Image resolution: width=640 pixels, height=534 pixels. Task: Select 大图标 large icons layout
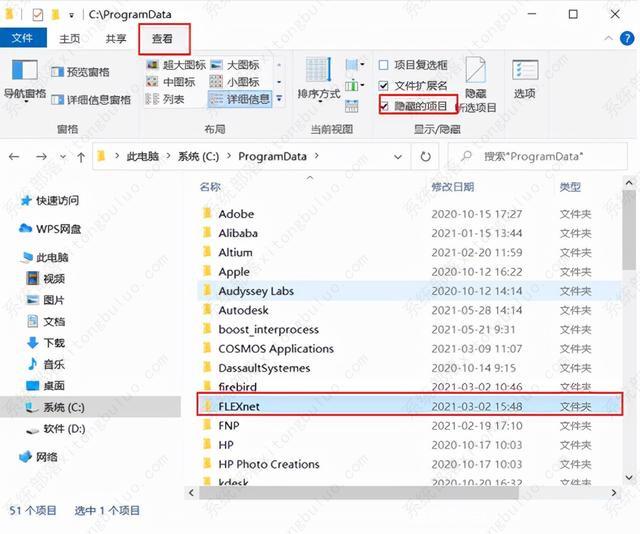pyautogui.click(x=235, y=65)
